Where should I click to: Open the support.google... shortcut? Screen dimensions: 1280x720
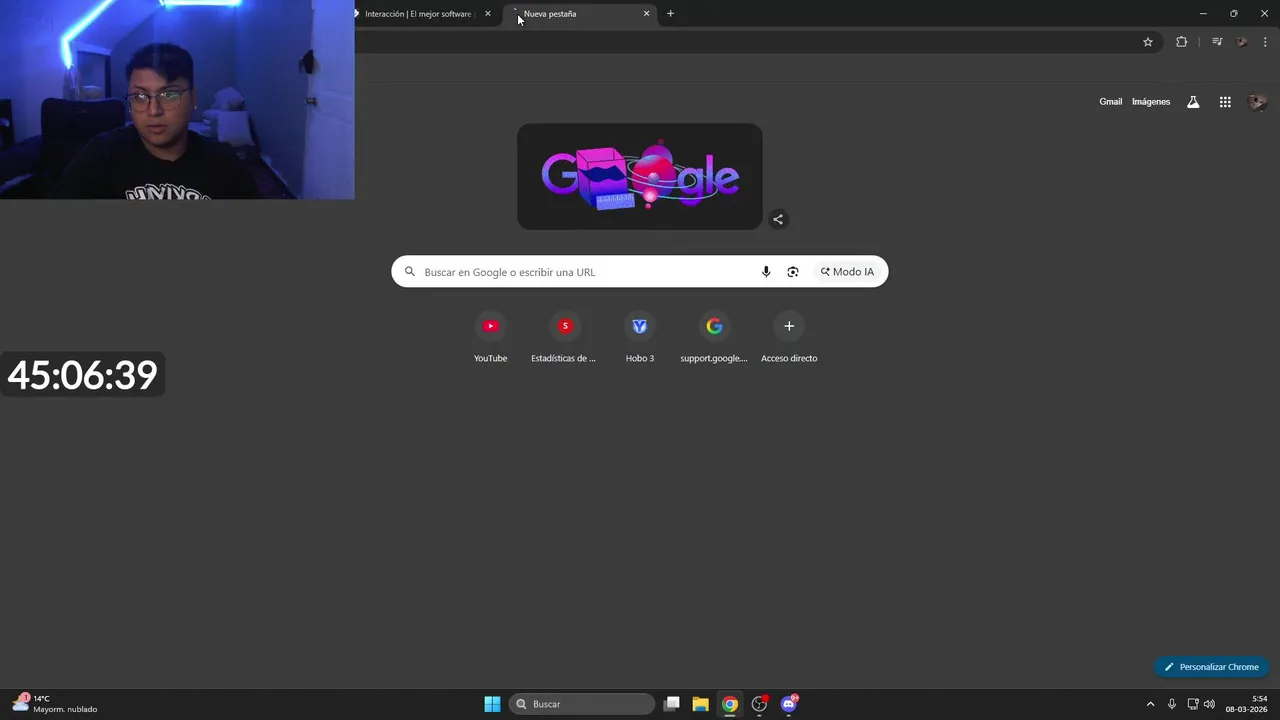pos(714,338)
